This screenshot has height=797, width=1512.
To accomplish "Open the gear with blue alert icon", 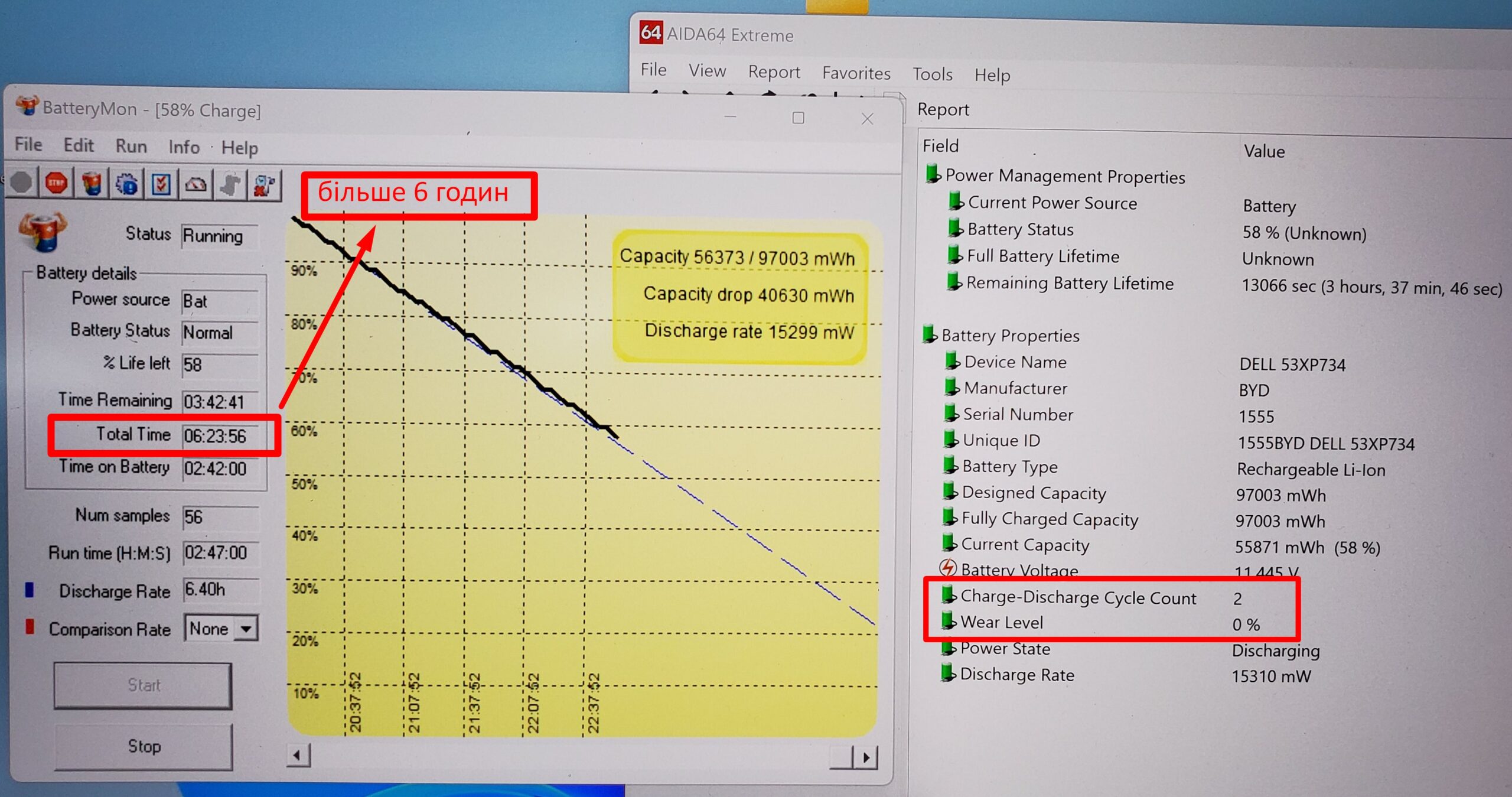I will point(127,184).
